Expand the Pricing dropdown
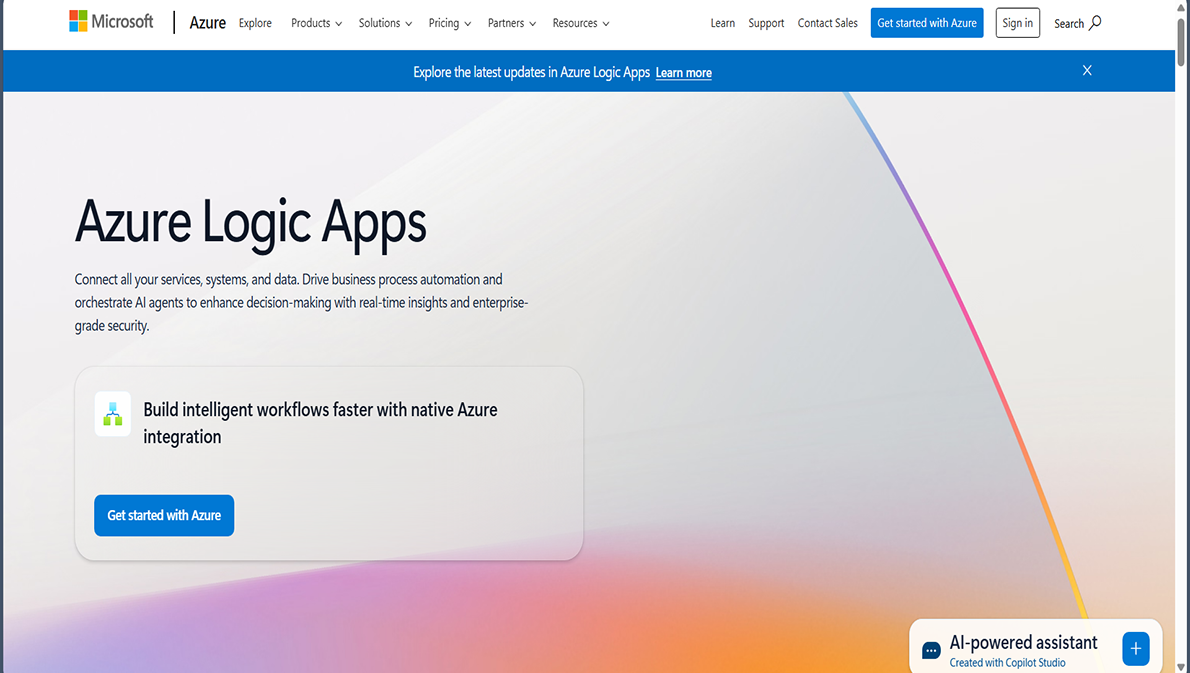 point(450,23)
